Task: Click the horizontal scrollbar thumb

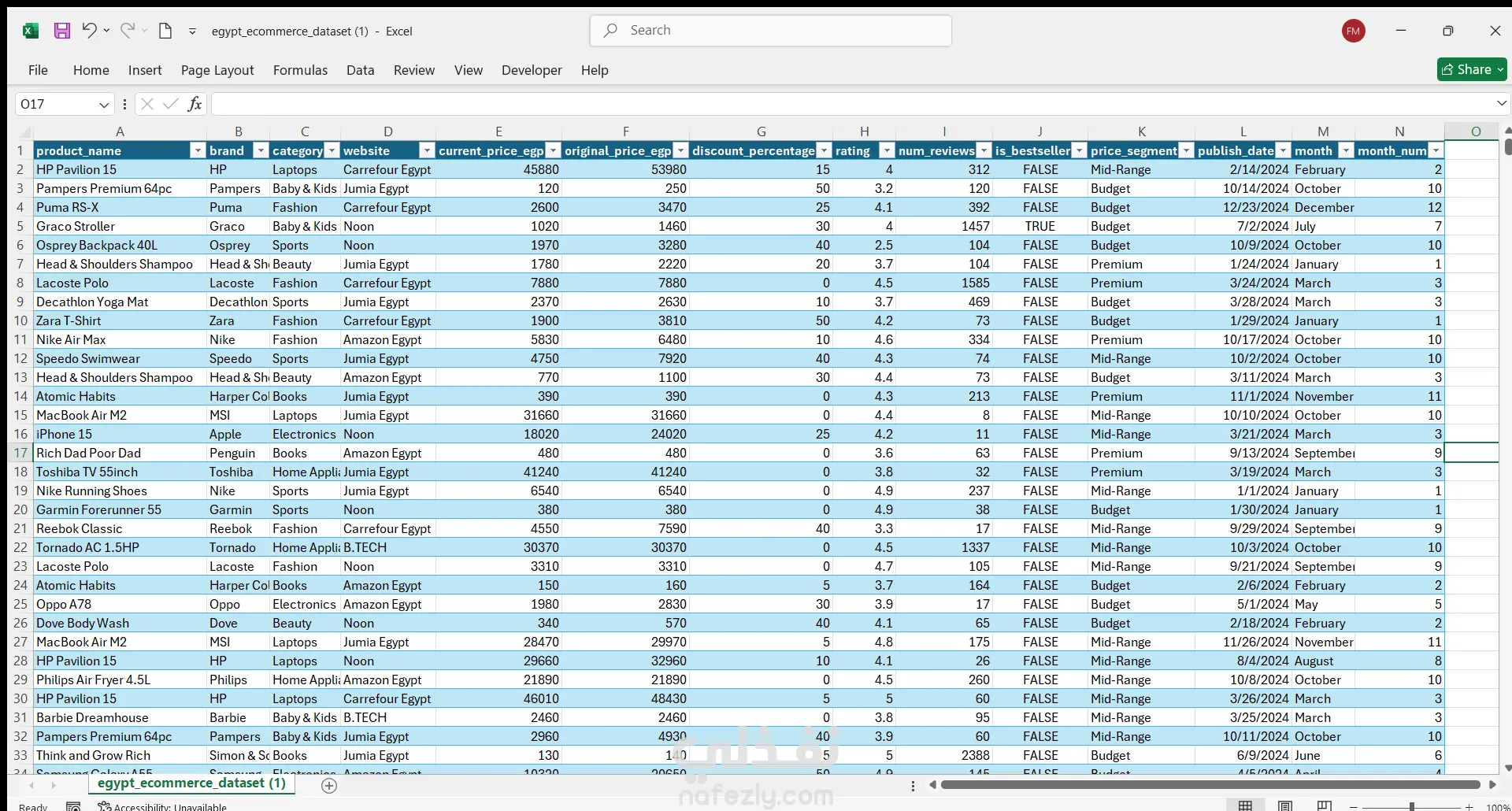Action: [x=1210, y=784]
